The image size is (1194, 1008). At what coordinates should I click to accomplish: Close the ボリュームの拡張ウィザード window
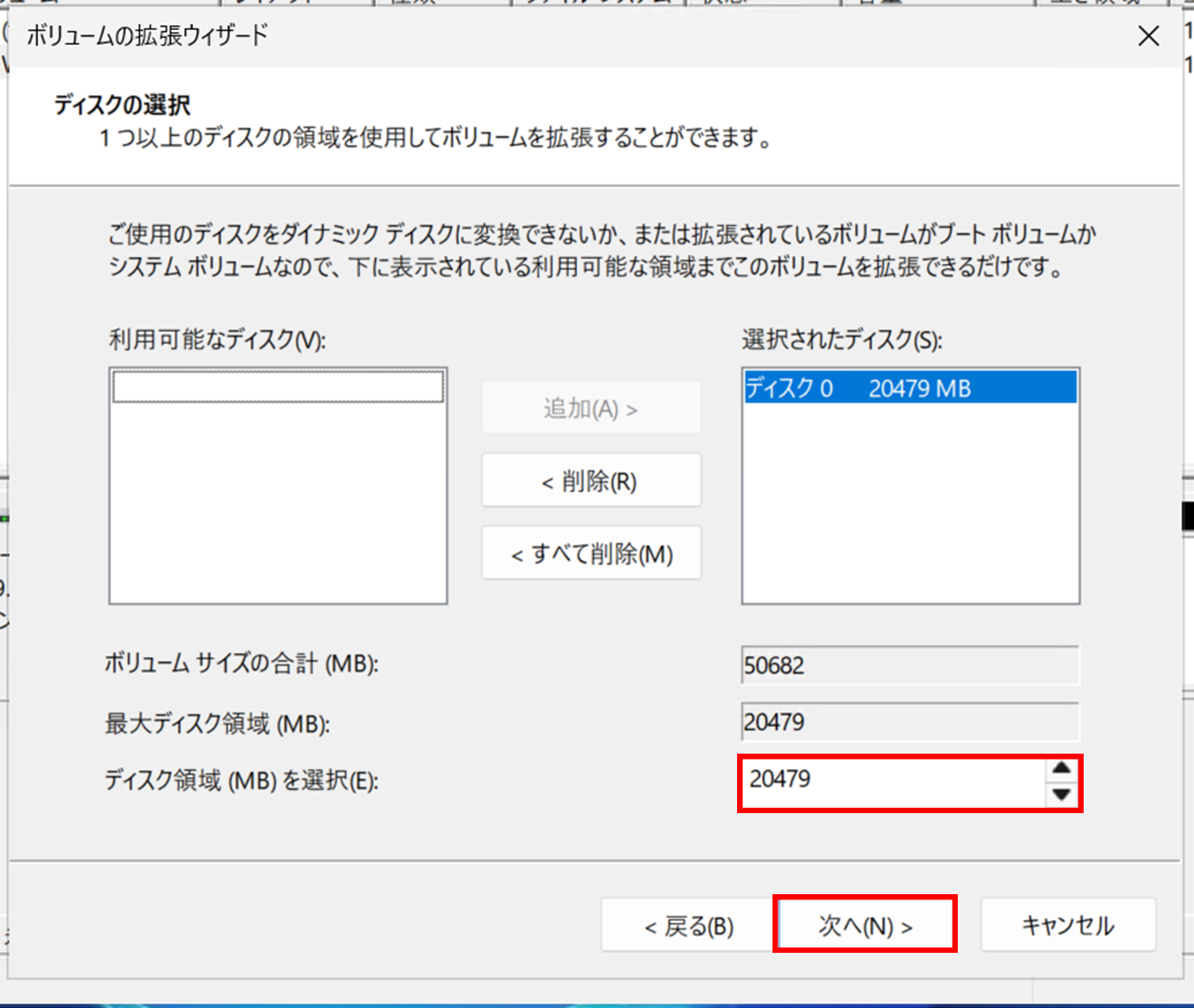pyautogui.click(x=1148, y=36)
